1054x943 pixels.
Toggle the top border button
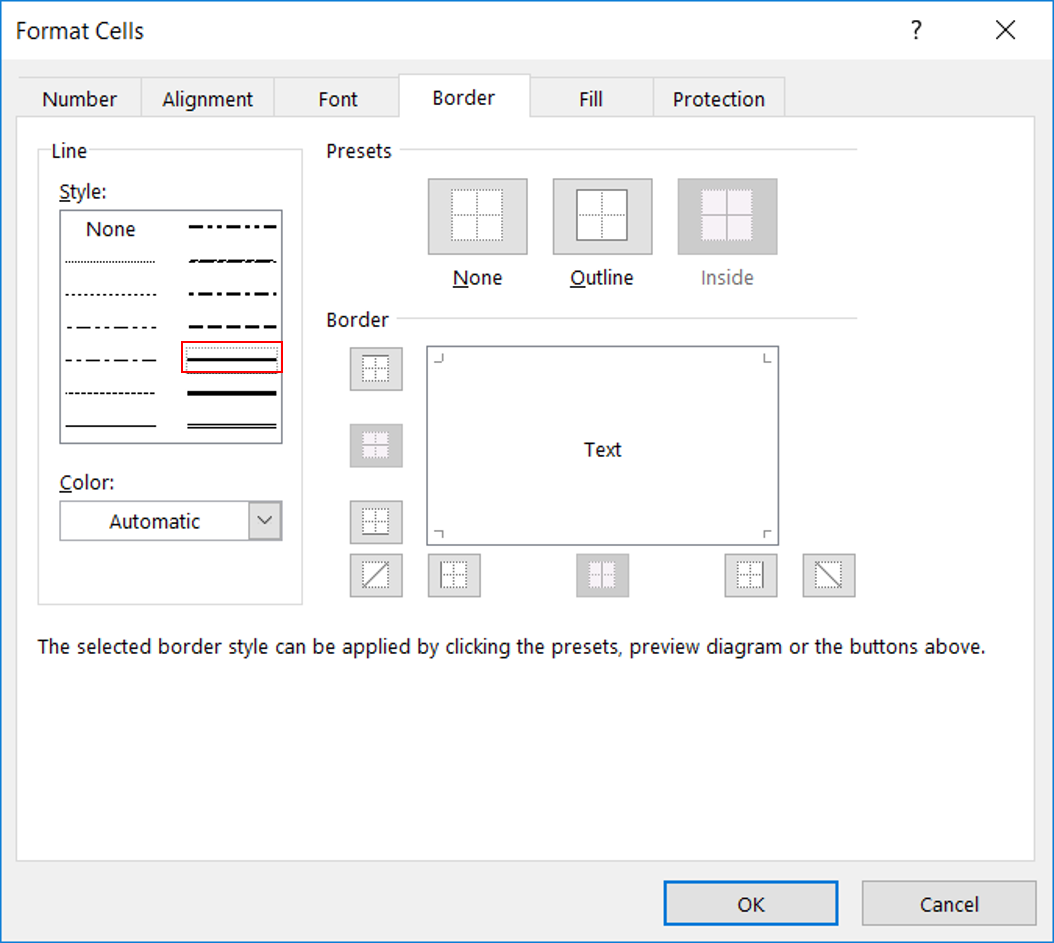(x=376, y=369)
